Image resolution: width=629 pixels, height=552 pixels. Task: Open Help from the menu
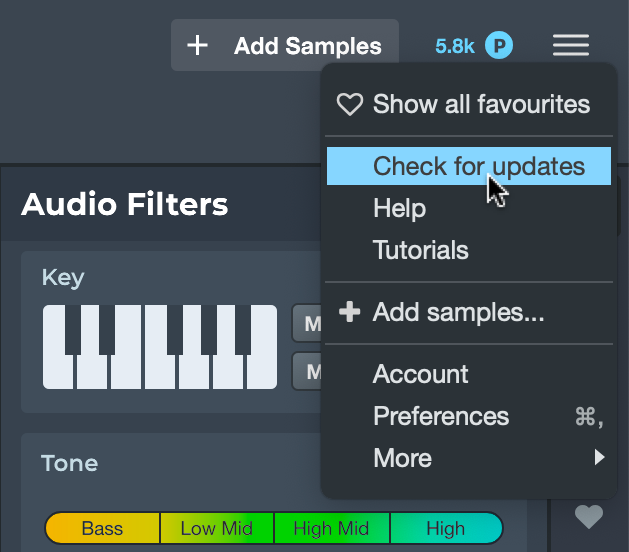399,208
